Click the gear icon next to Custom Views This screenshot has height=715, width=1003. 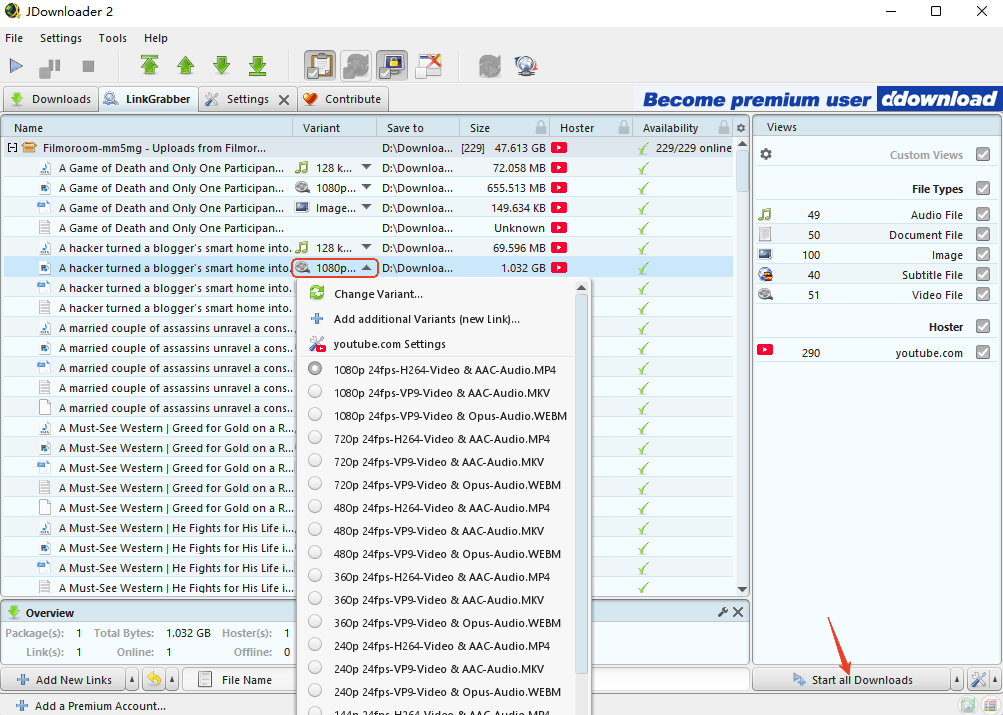766,155
